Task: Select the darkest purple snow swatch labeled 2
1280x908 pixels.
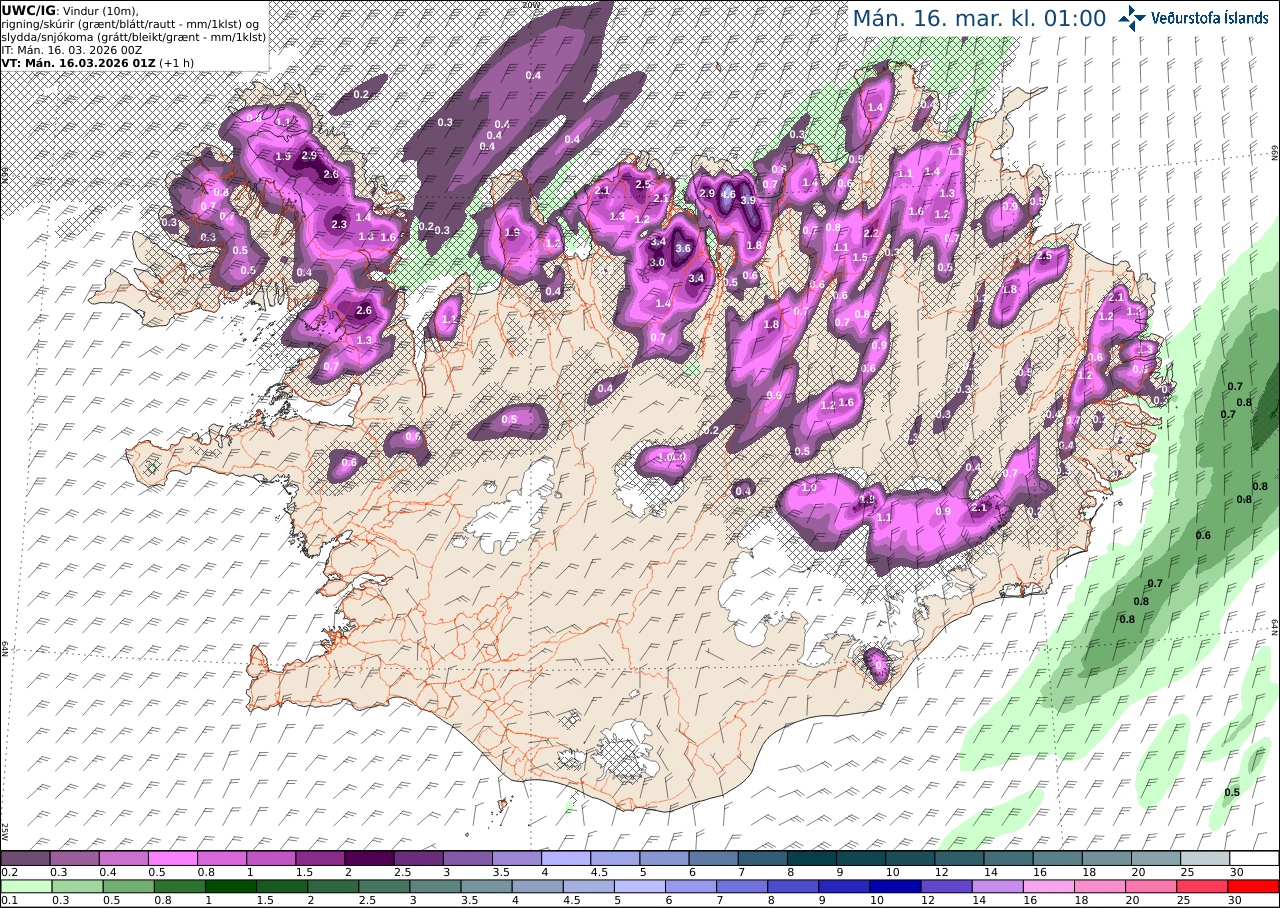Action: [x=369, y=858]
